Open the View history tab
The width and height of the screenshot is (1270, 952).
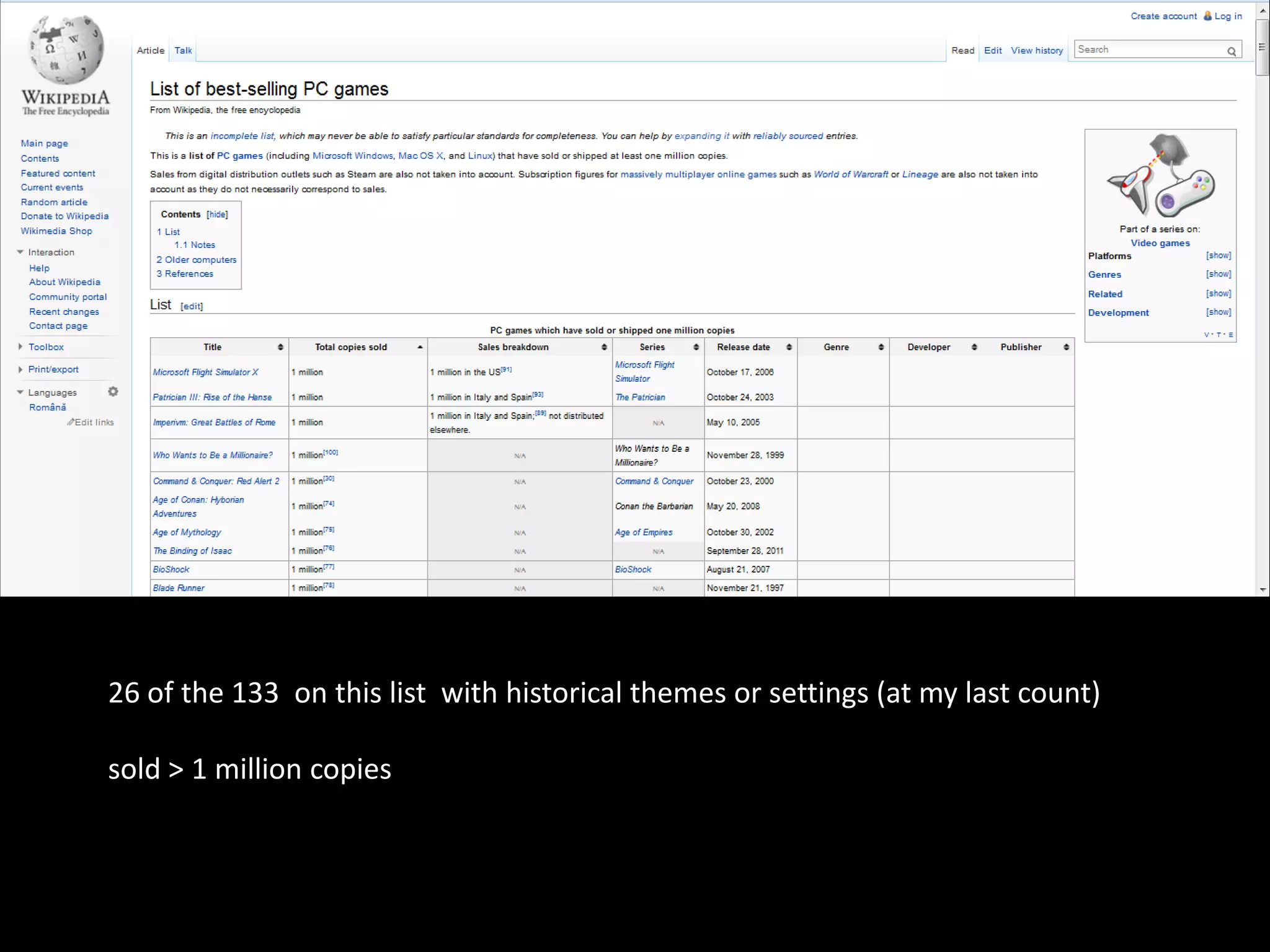tap(1037, 50)
